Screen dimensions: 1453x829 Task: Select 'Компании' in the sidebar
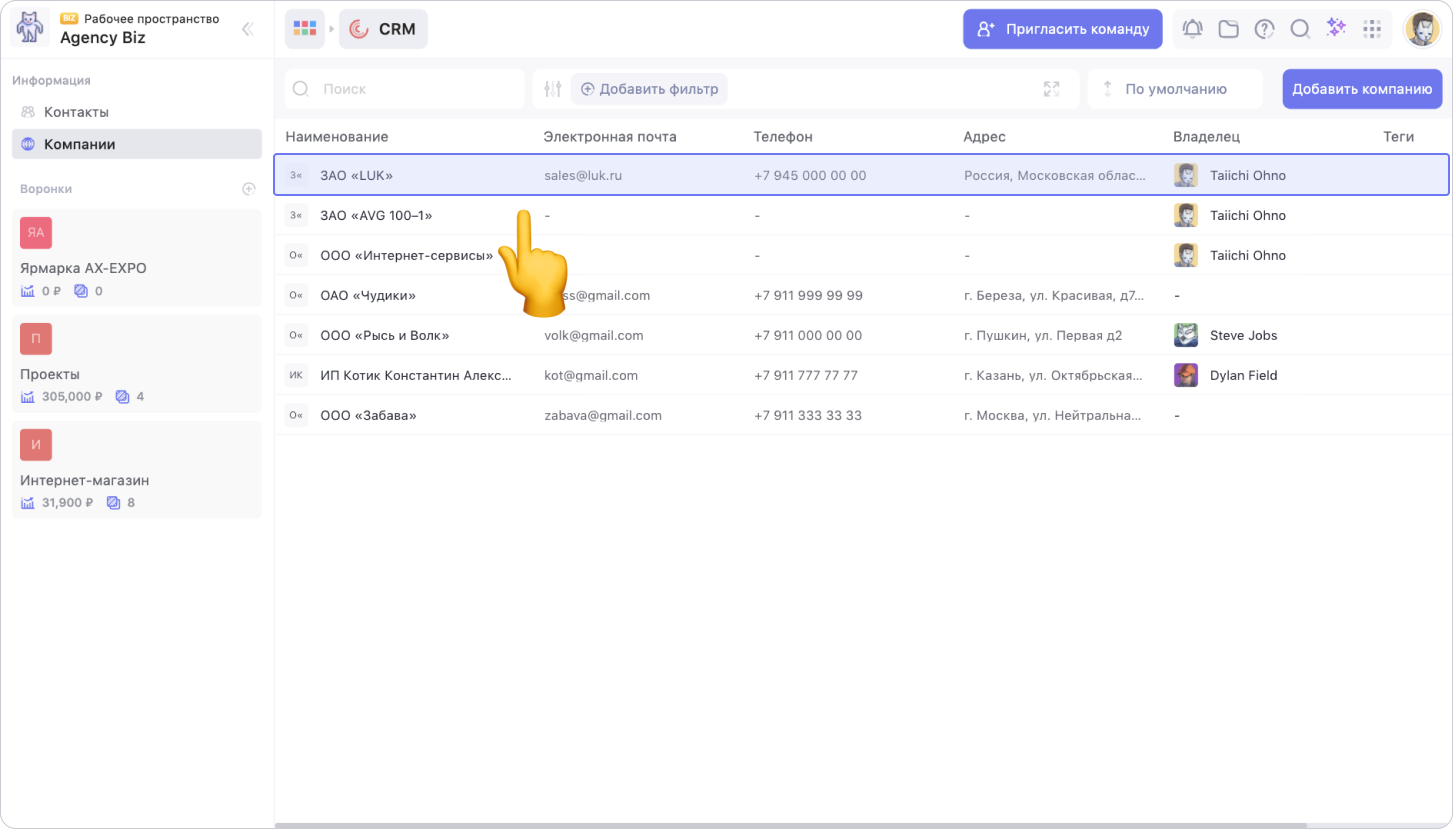point(79,144)
